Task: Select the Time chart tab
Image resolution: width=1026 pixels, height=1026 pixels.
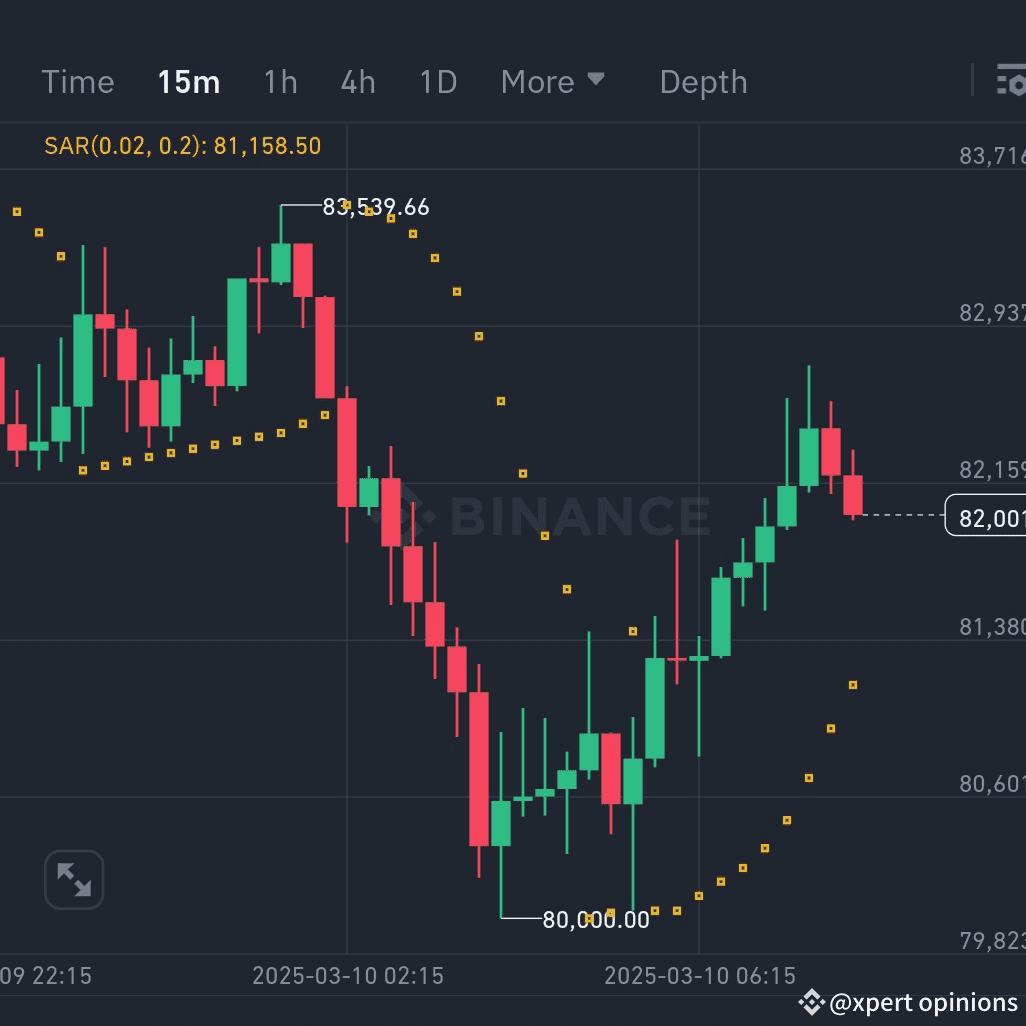Action: 78,82
